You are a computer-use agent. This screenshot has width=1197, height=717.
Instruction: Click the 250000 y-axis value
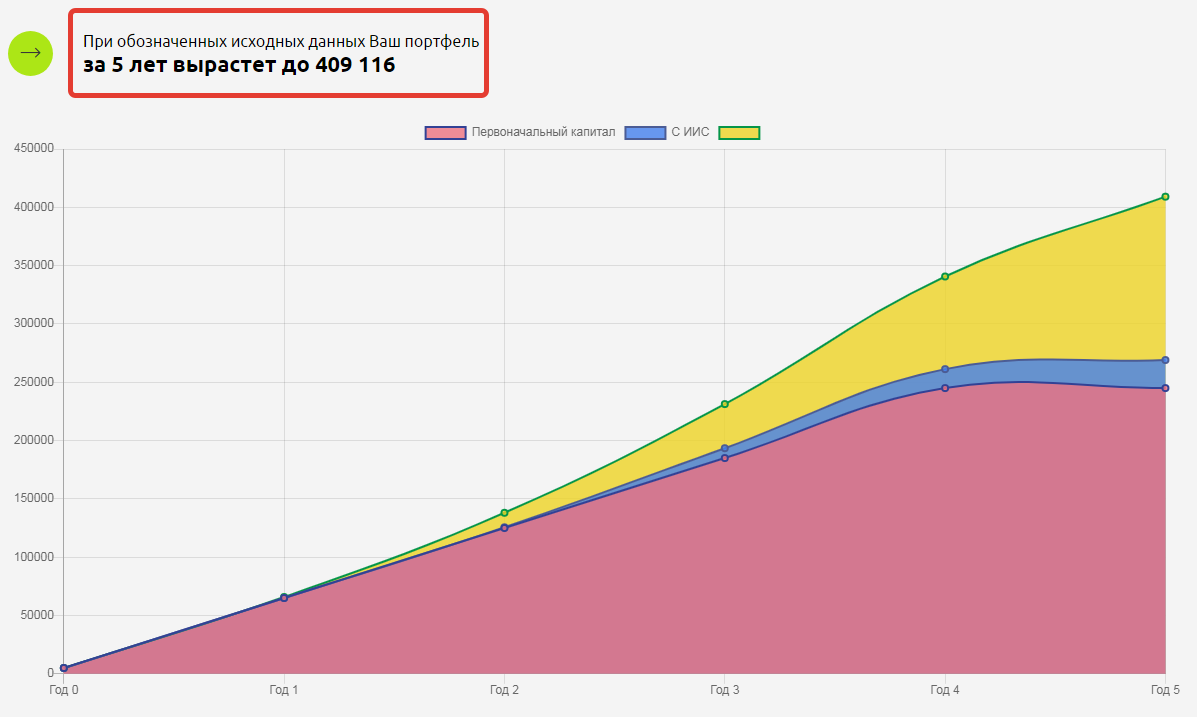pyautogui.click(x=34, y=382)
